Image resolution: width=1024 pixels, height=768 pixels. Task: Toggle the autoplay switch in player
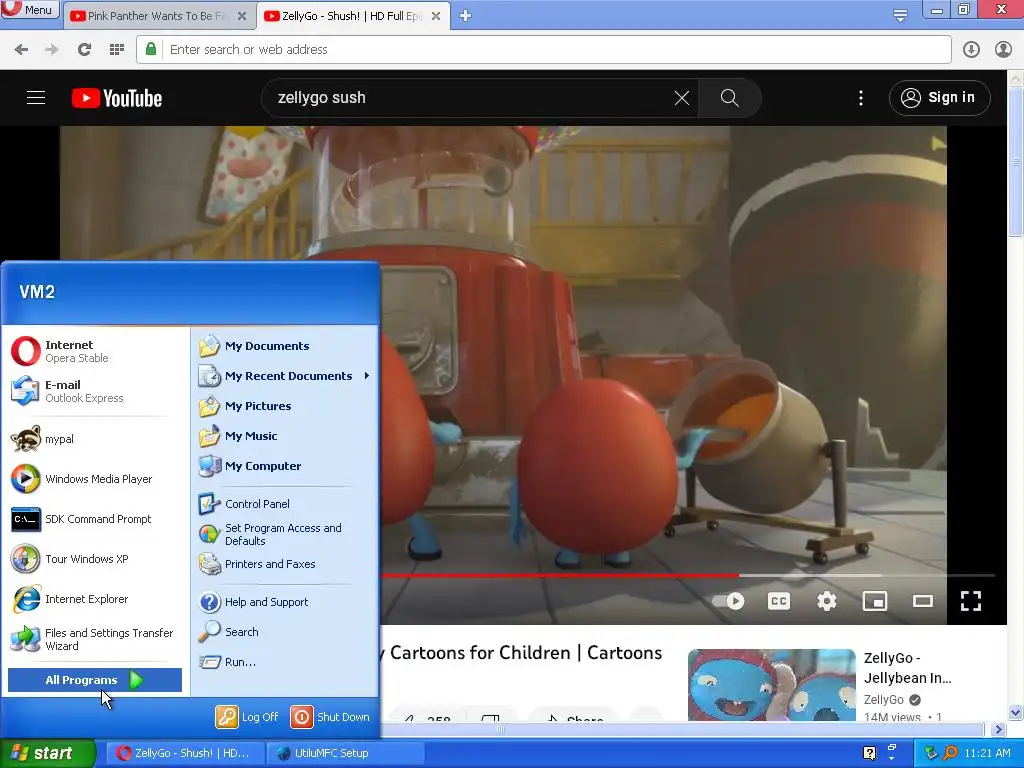(x=728, y=601)
